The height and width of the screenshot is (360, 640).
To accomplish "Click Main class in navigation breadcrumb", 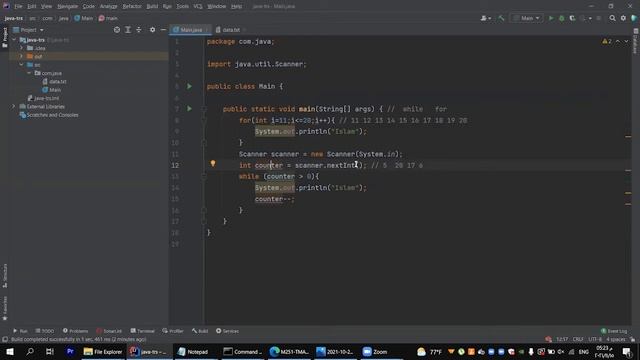I will (x=84, y=18).
